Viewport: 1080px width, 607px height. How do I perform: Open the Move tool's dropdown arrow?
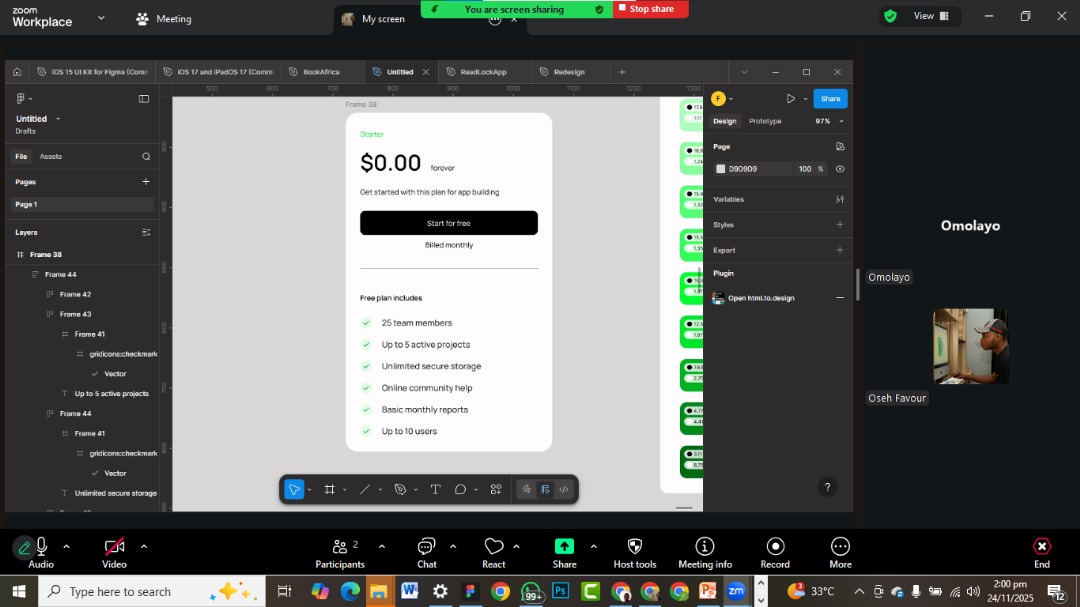pyautogui.click(x=308, y=489)
